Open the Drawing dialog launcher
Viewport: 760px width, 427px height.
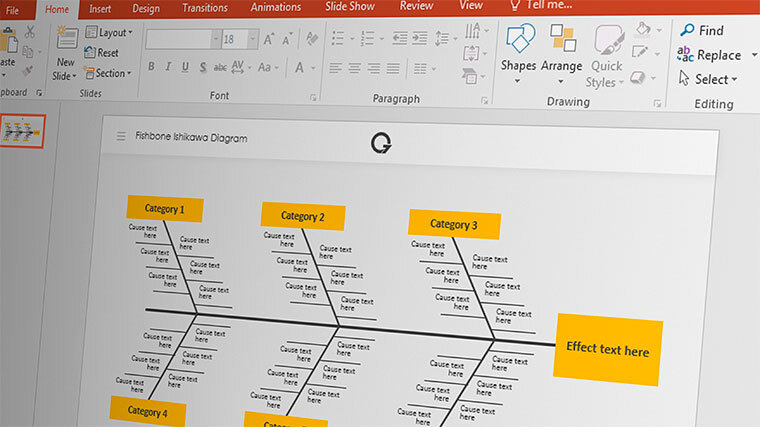point(657,103)
